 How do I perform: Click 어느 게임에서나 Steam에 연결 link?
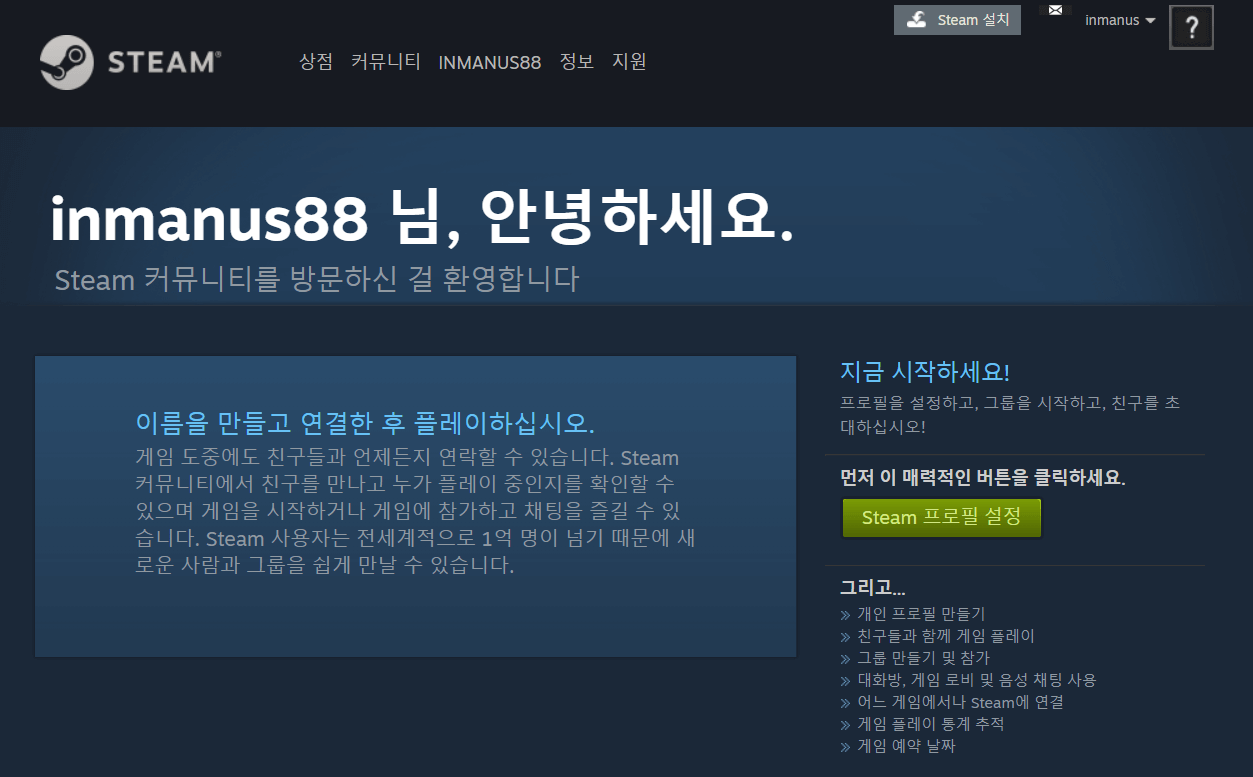(x=960, y=702)
